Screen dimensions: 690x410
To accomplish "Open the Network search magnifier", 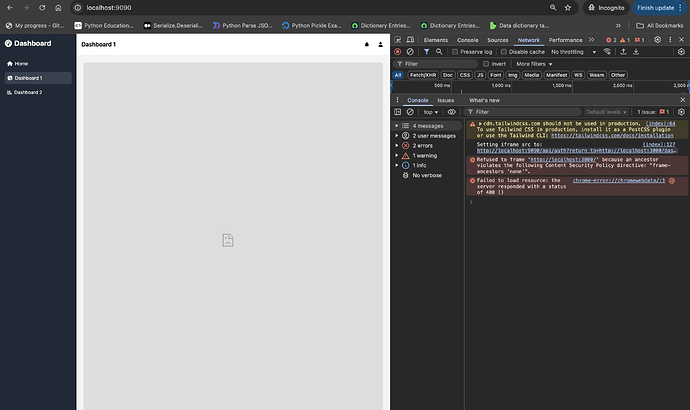I will pyautogui.click(x=439, y=51).
